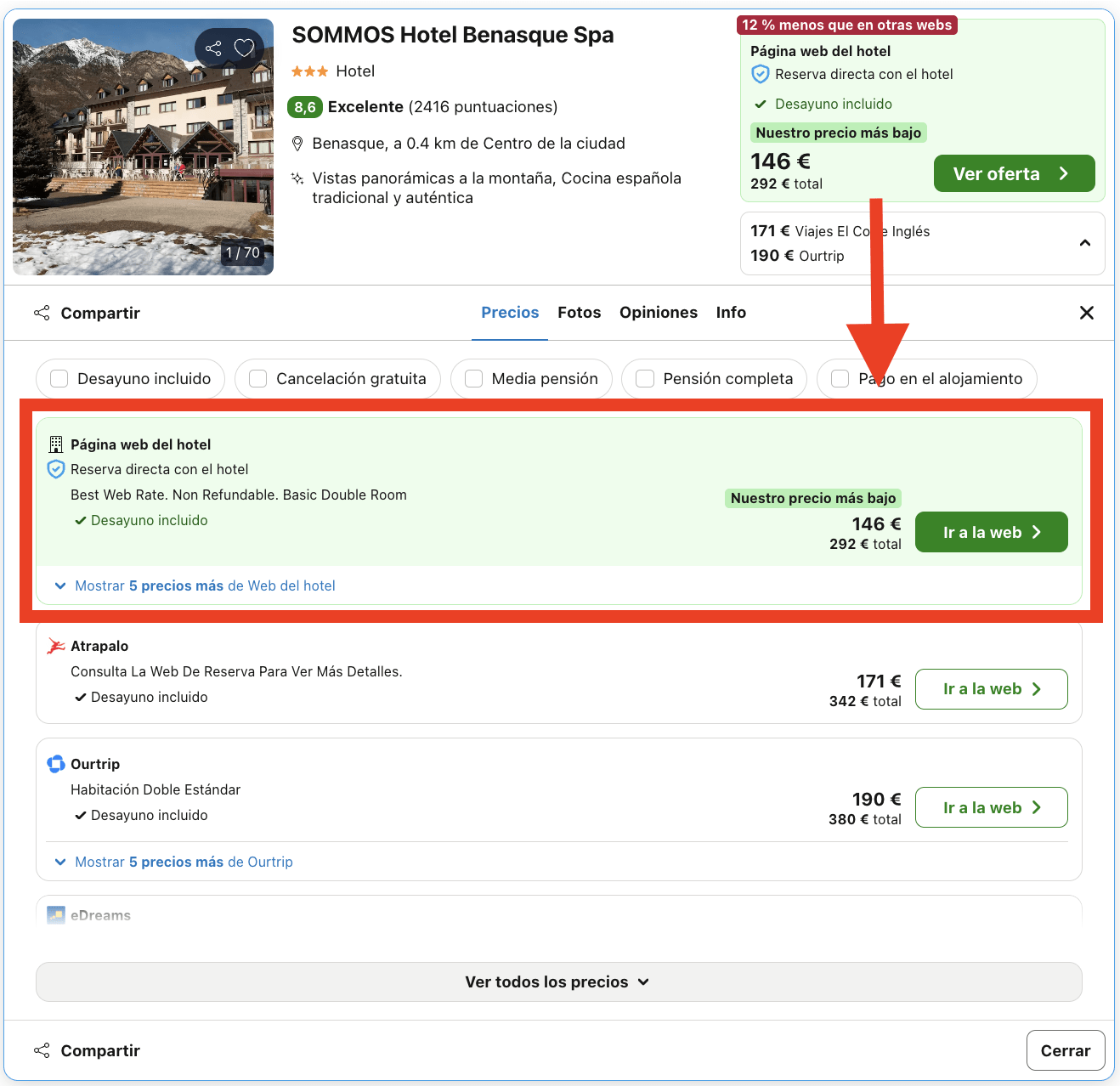Click the 1 / 70 photo counter

coord(243,252)
